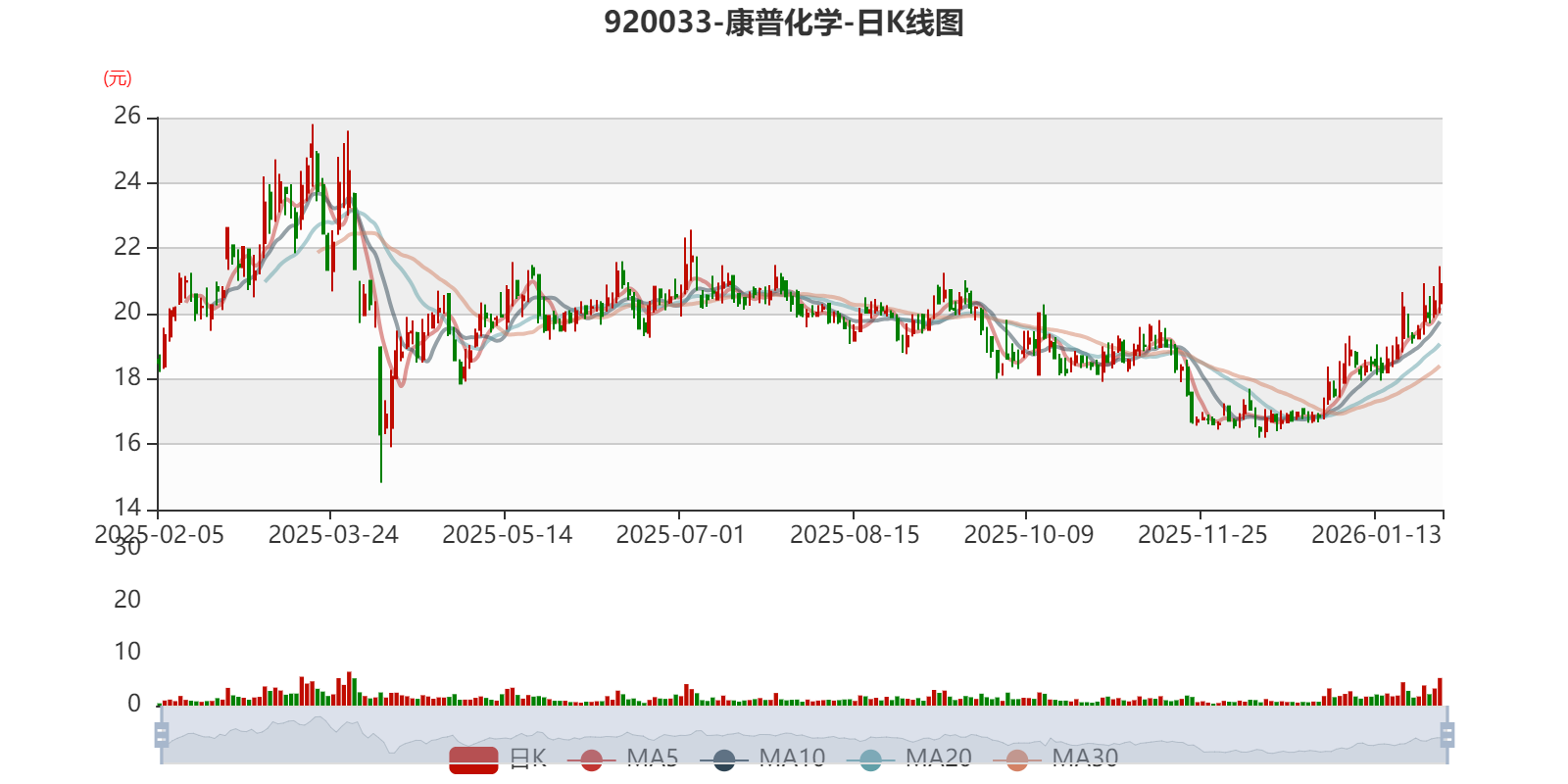Screen dimensions: 1568x784
Task: Click the price axis label 18
Action: tap(127, 377)
